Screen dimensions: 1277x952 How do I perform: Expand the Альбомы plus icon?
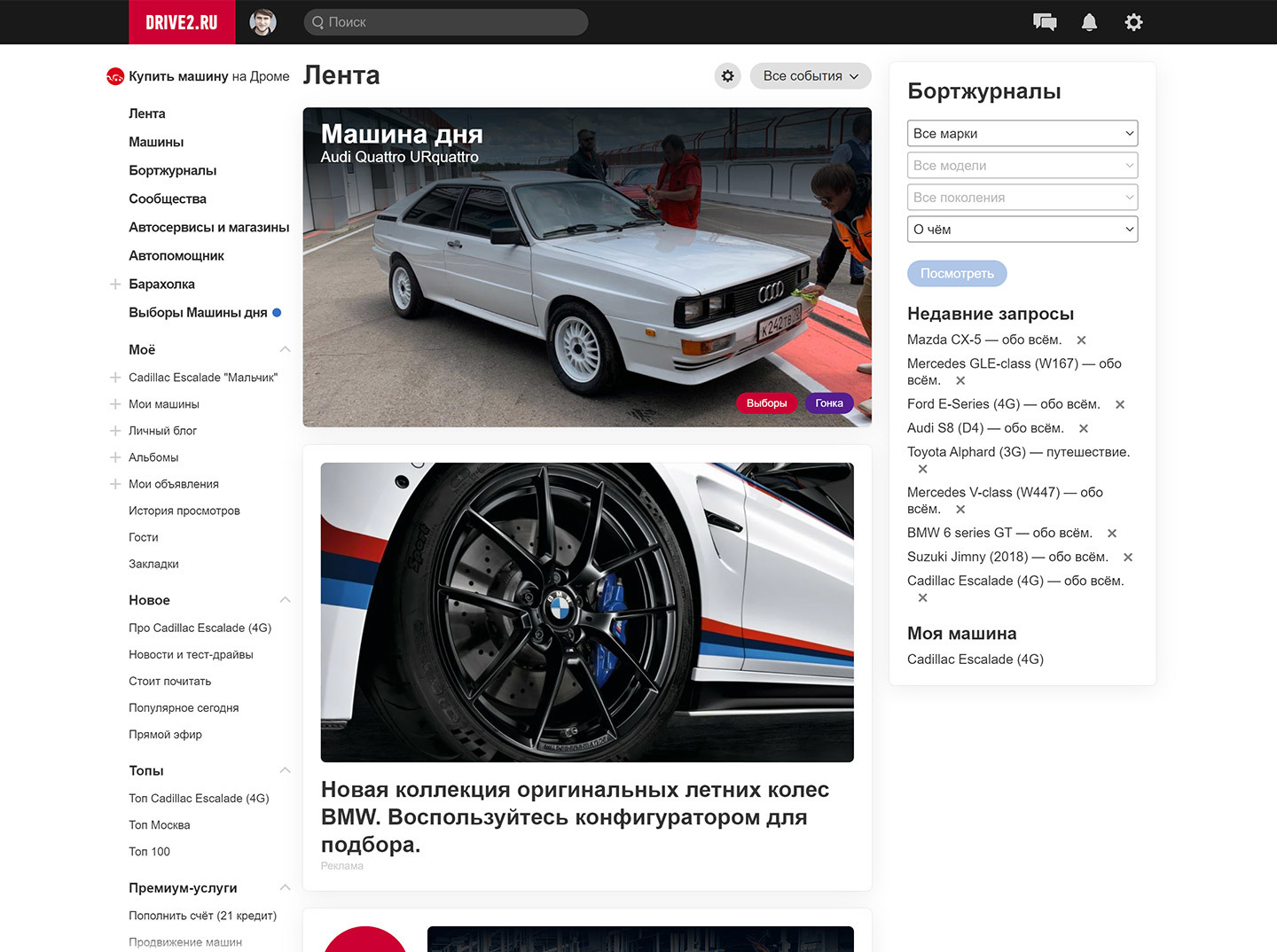click(x=115, y=457)
